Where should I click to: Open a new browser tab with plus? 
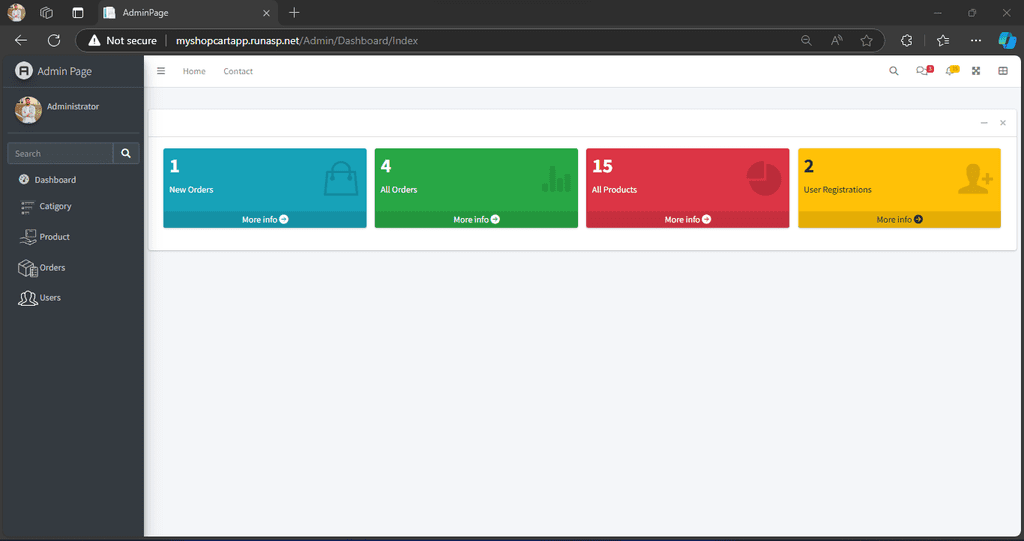(295, 12)
